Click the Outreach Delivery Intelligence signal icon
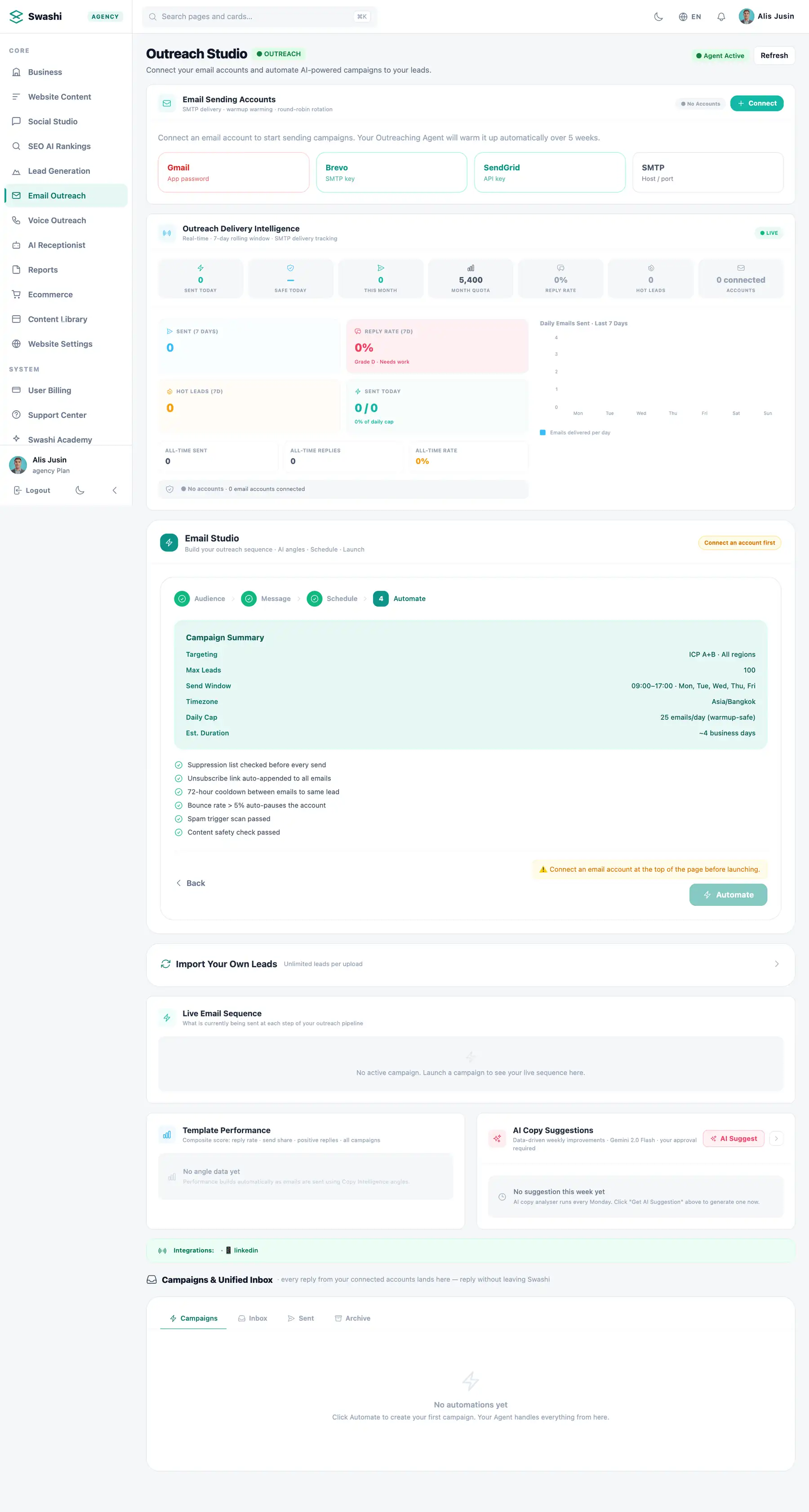Viewport: 809px width, 1512px height. click(x=167, y=233)
